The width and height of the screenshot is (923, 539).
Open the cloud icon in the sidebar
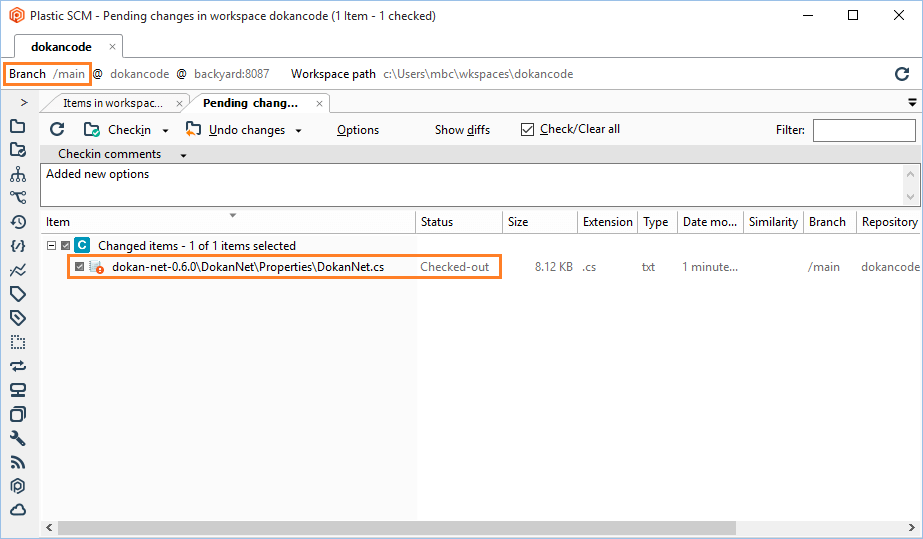[x=17, y=510]
